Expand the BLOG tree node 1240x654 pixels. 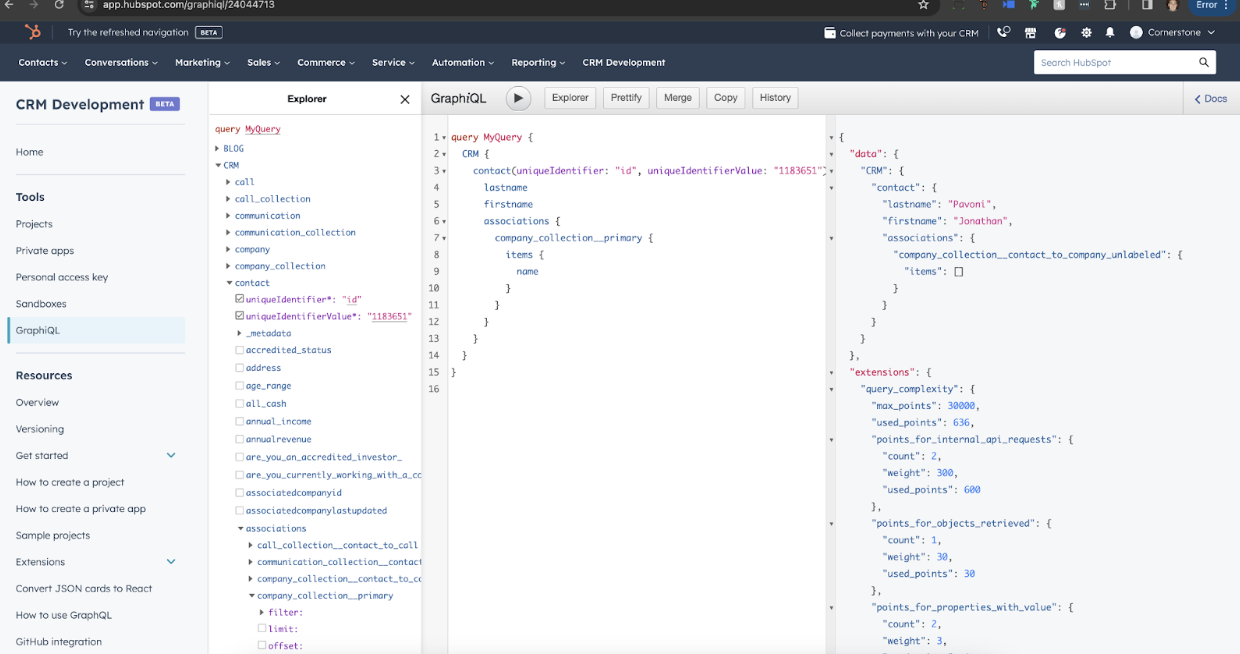pyautogui.click(x=217, y=148)
